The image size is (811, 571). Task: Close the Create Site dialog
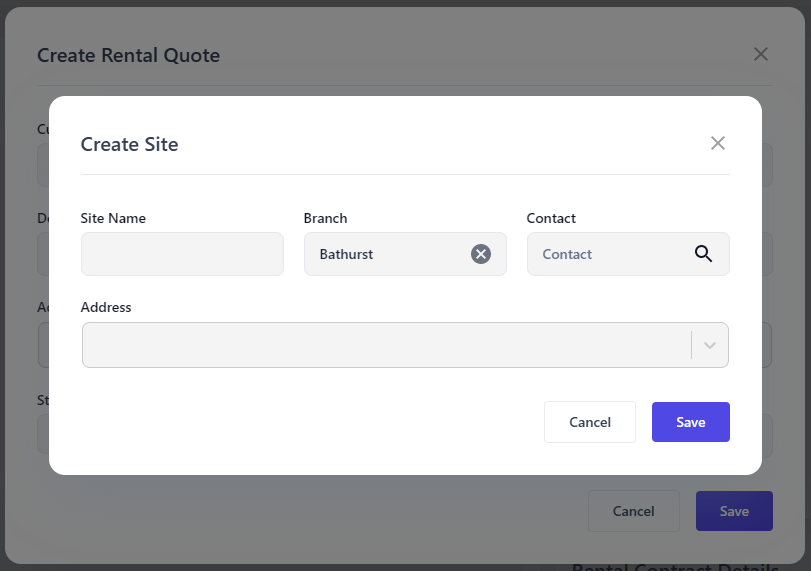(717, 143)
